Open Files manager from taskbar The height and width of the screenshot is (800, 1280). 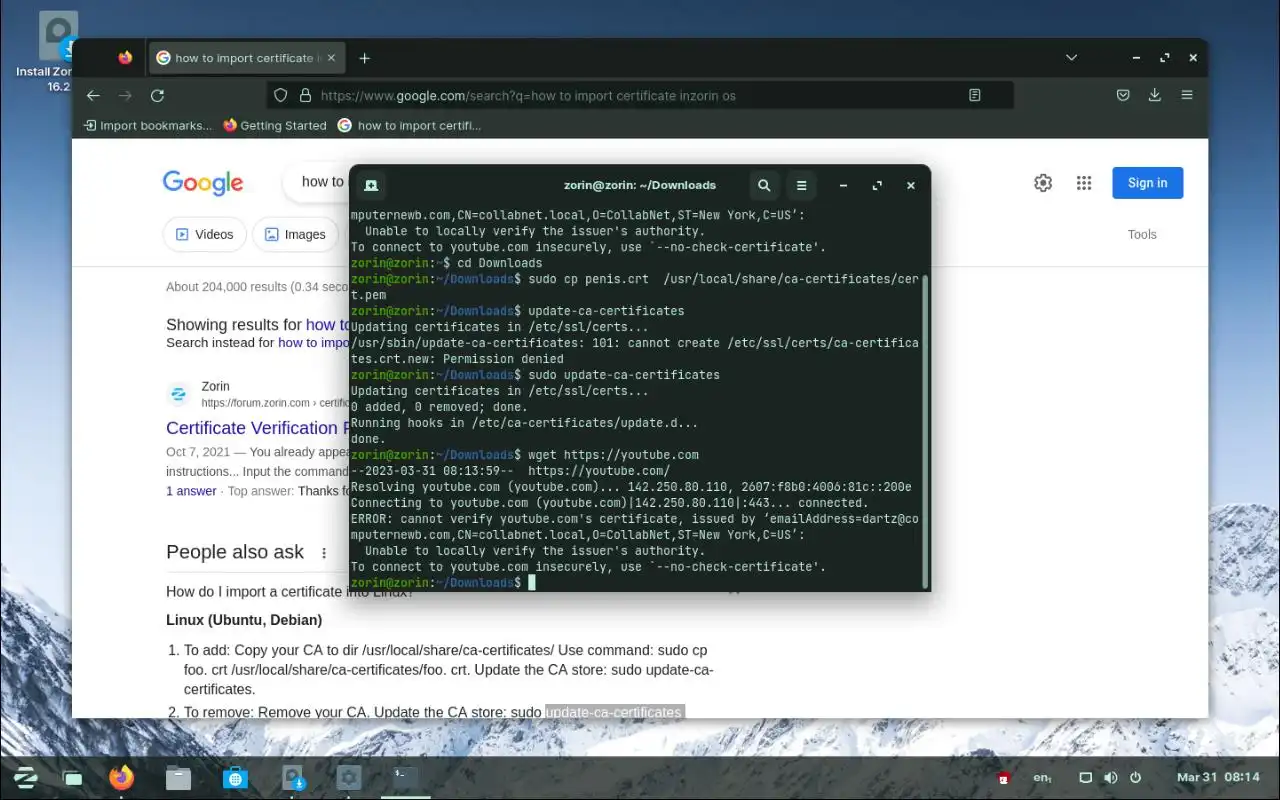(178, 777)
